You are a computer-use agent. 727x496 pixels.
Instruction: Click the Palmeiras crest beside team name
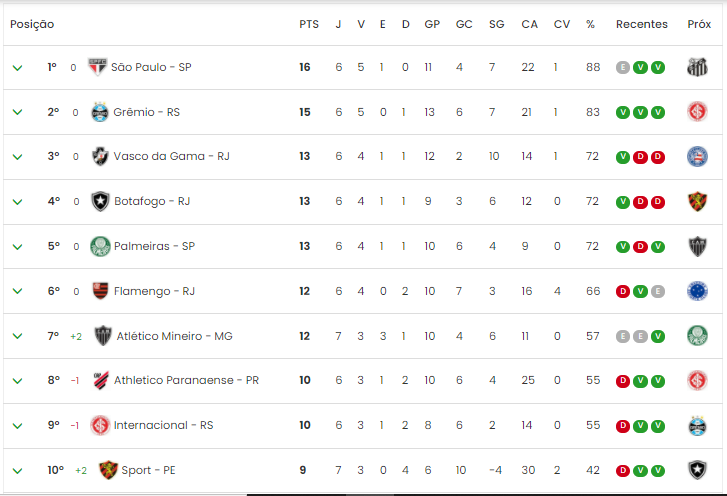point(100,246)
